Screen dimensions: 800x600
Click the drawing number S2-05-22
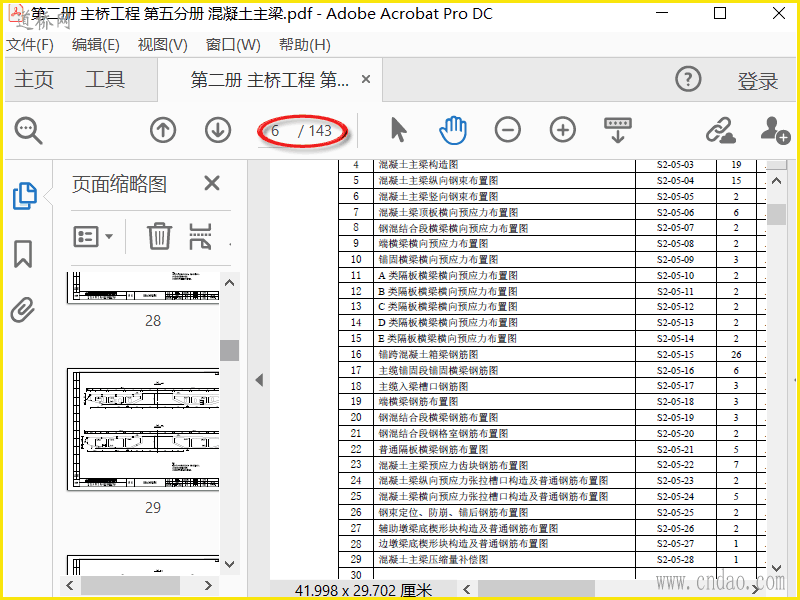(x=675, y=465)
